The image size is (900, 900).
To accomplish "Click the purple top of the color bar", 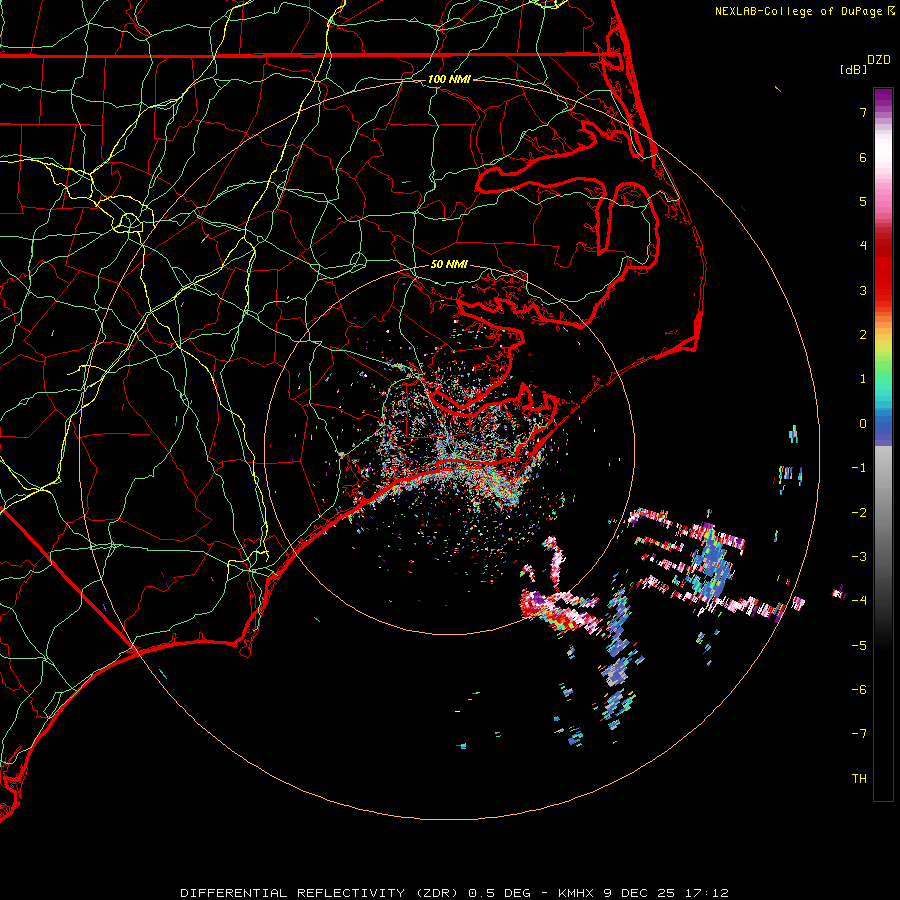I will (x=883, y=98).
